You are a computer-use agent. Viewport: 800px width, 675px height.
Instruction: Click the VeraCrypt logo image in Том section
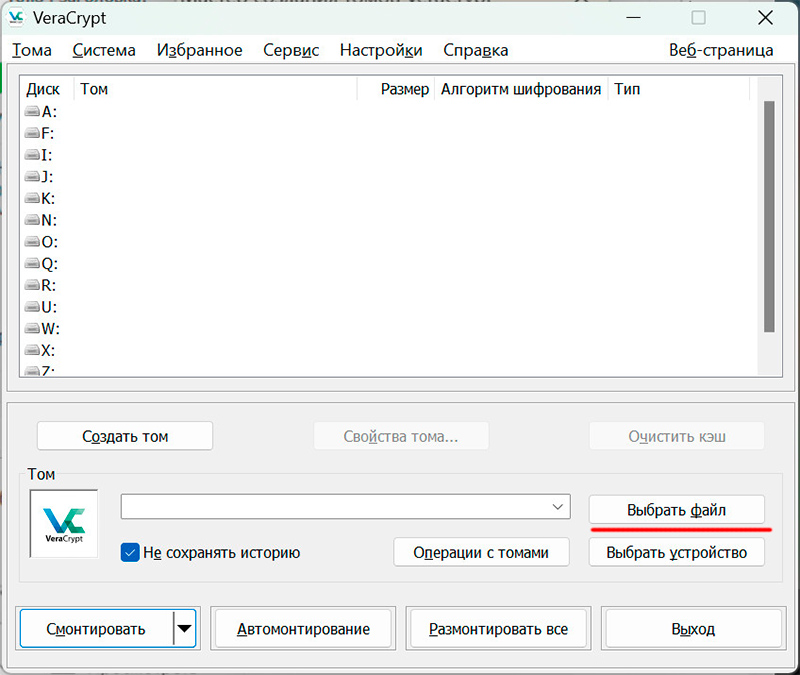click(x=64, y=522)
